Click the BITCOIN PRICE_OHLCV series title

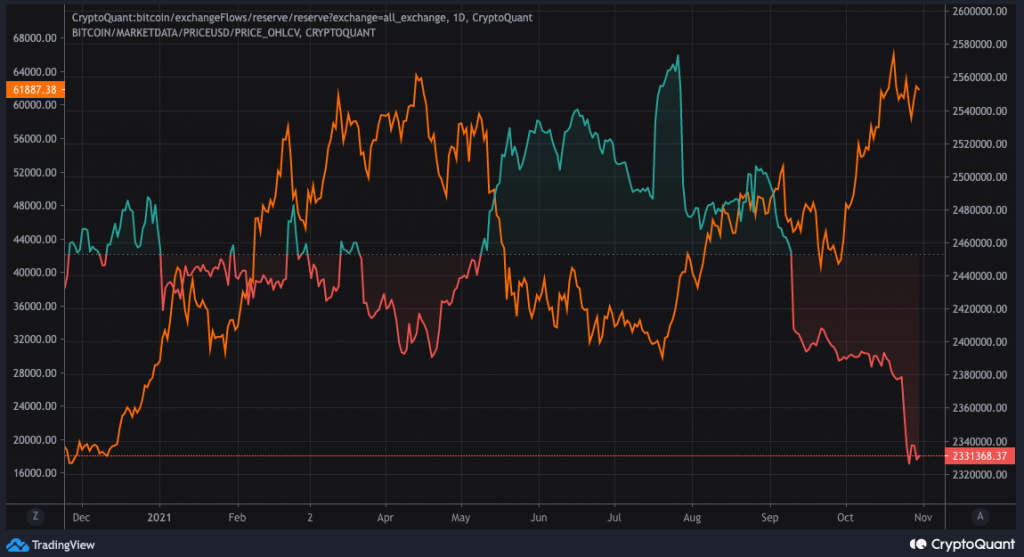pos(223,32)
